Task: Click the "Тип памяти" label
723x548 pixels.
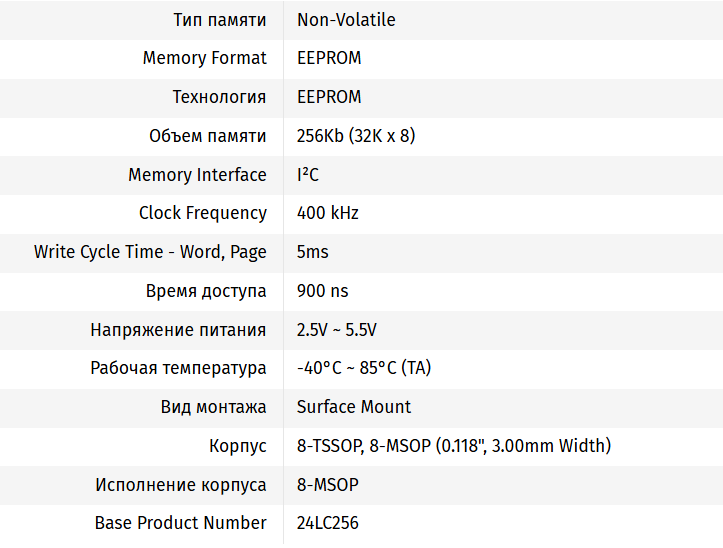Action: [219, 20]
